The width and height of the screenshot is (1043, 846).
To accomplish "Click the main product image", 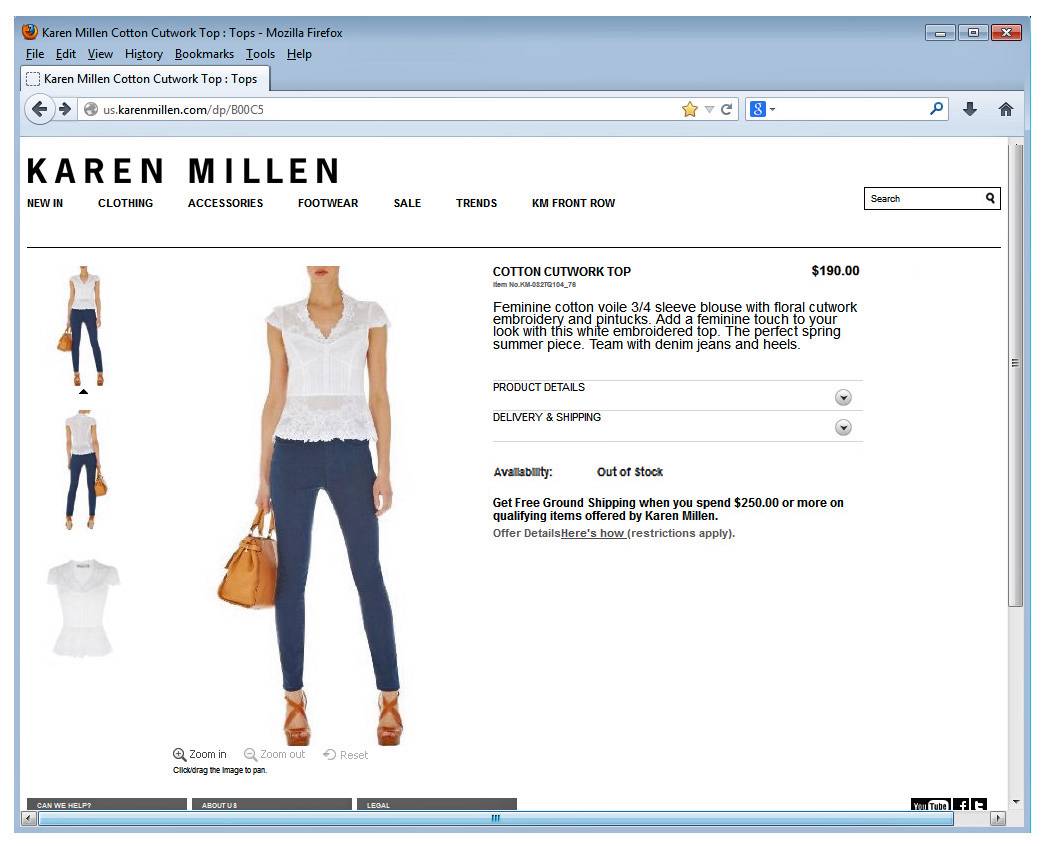I will coord(309,505).
